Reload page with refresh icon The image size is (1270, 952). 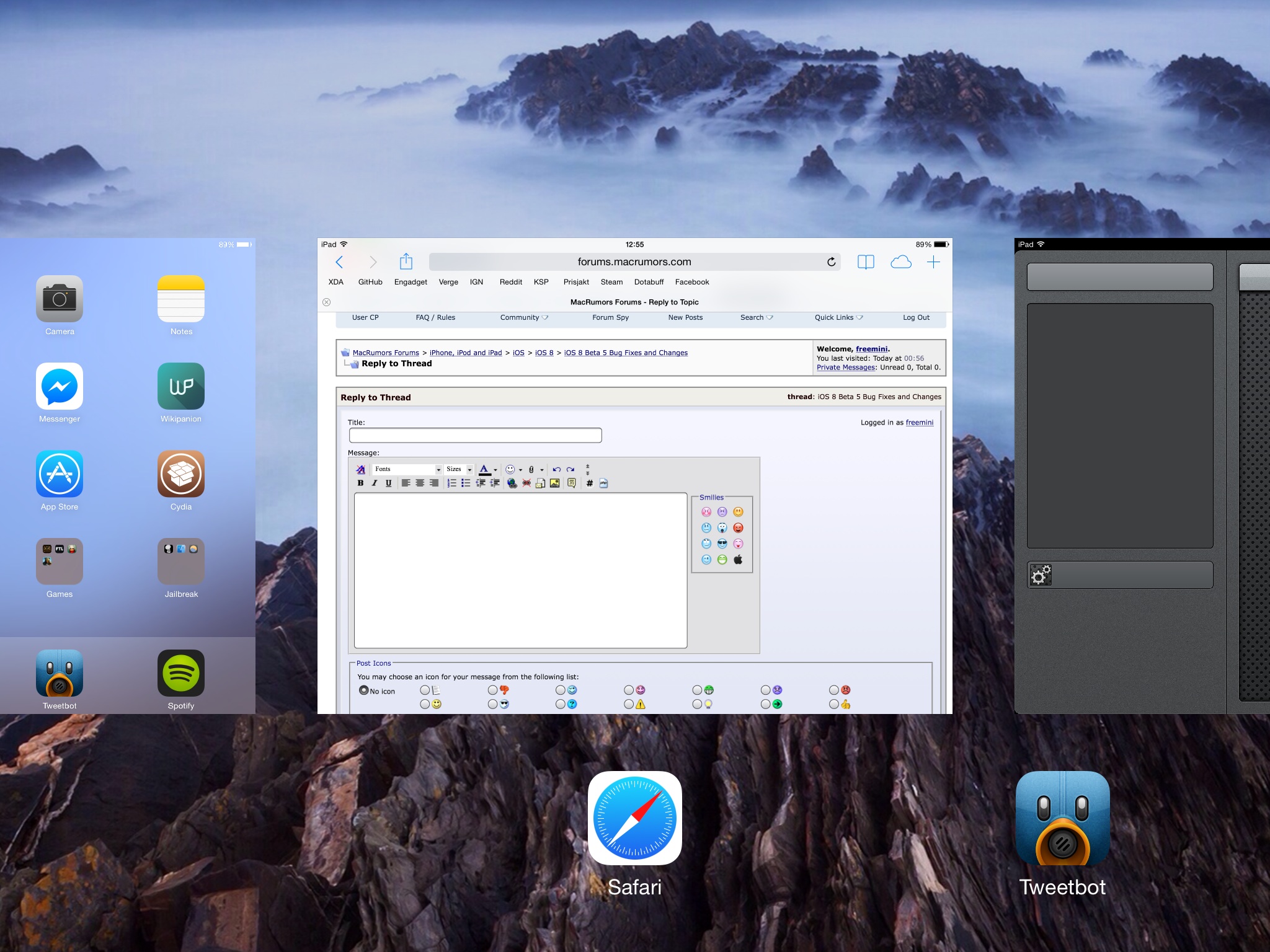coord(831,262)
